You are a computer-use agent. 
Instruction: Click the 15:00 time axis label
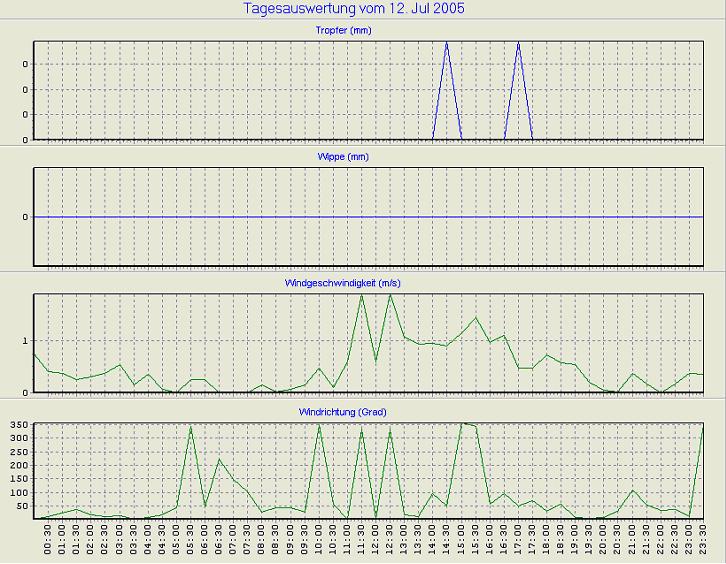[x=461, y=541]
